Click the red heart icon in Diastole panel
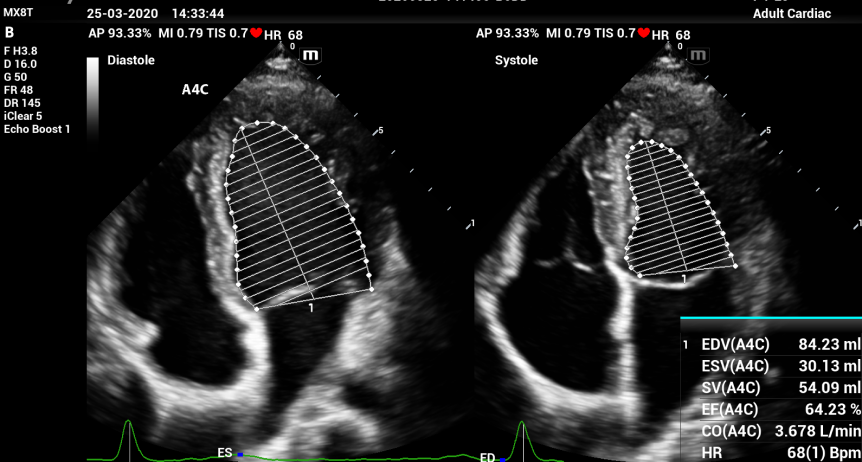 [256, 33]
